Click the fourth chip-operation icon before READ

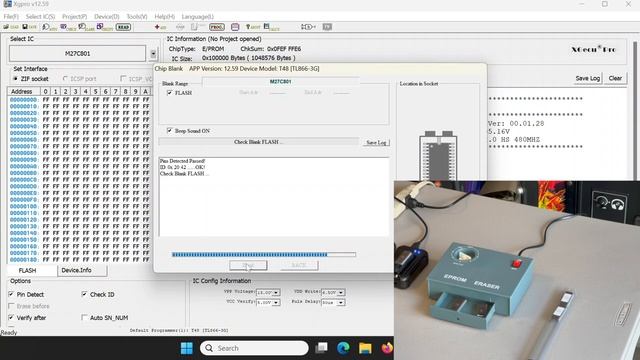pyautogui.click(x=105, y=27)
